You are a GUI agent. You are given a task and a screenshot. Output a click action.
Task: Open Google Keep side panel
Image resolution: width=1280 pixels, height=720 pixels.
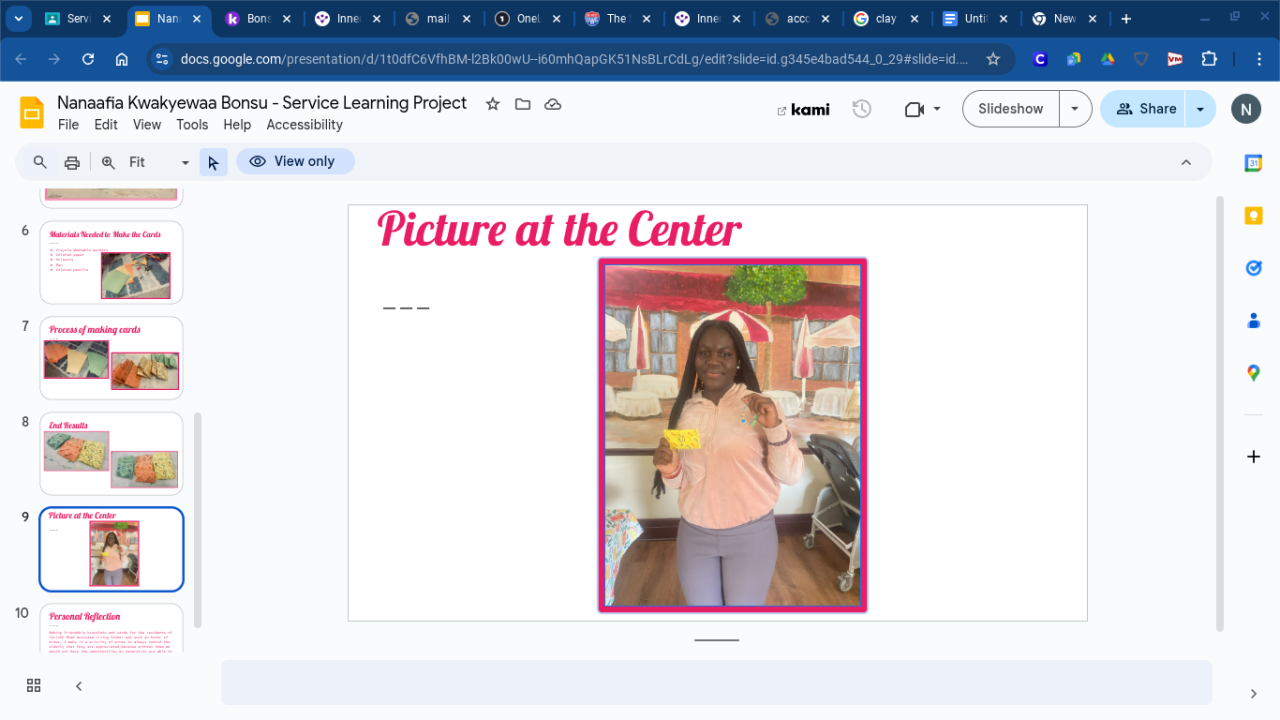pyautogui.click(x=1253, y=215)
